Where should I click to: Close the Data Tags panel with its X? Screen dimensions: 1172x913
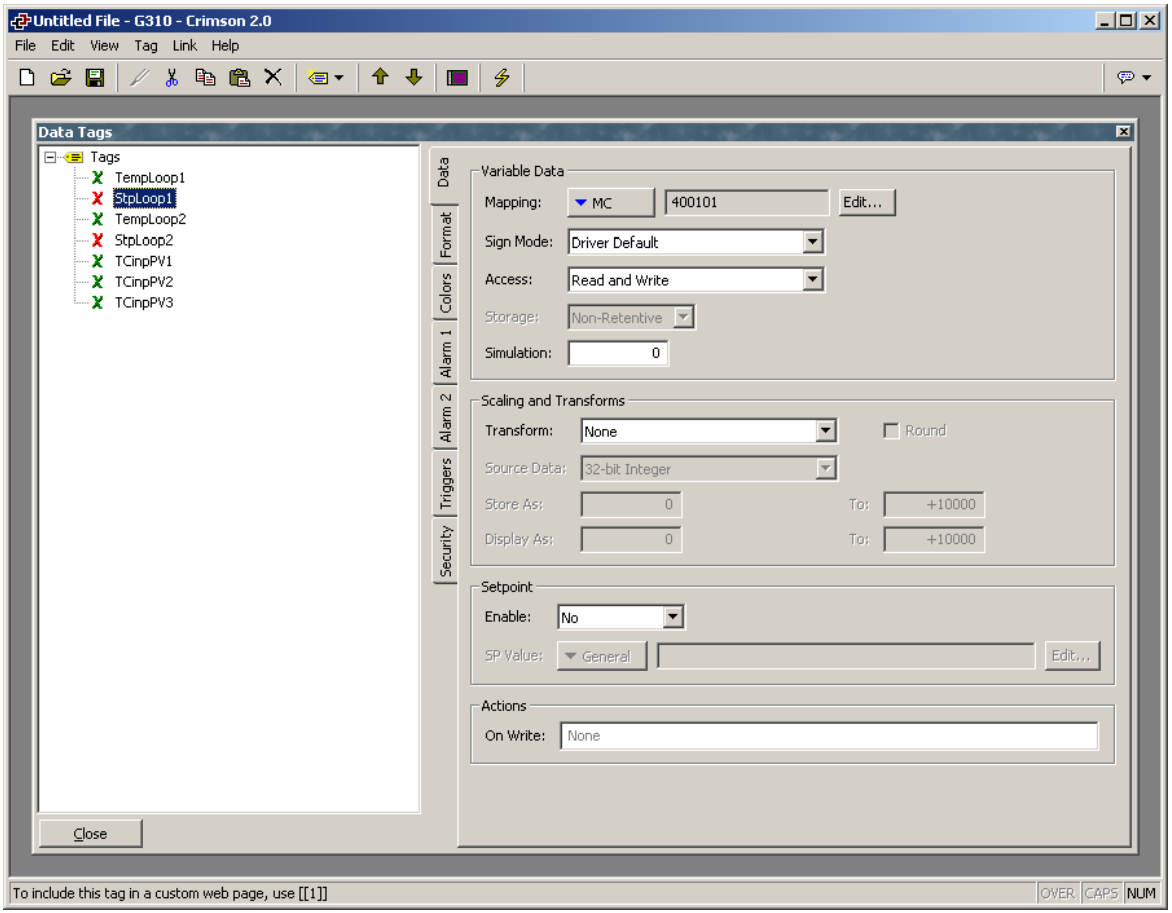[1123, 132]
